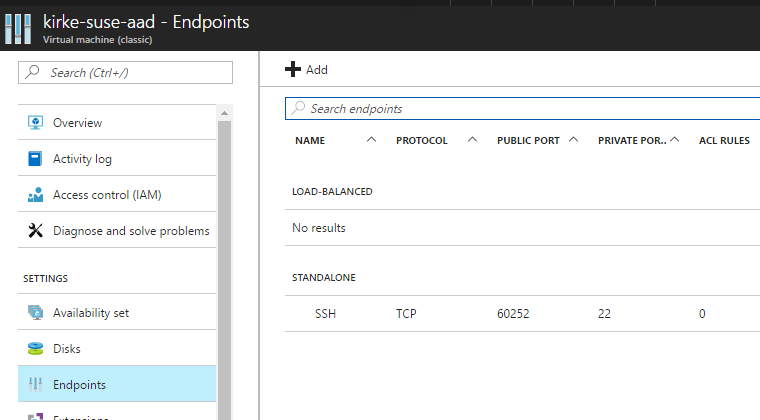Click the magnifier icon in sidebar search

pos(32,72)
